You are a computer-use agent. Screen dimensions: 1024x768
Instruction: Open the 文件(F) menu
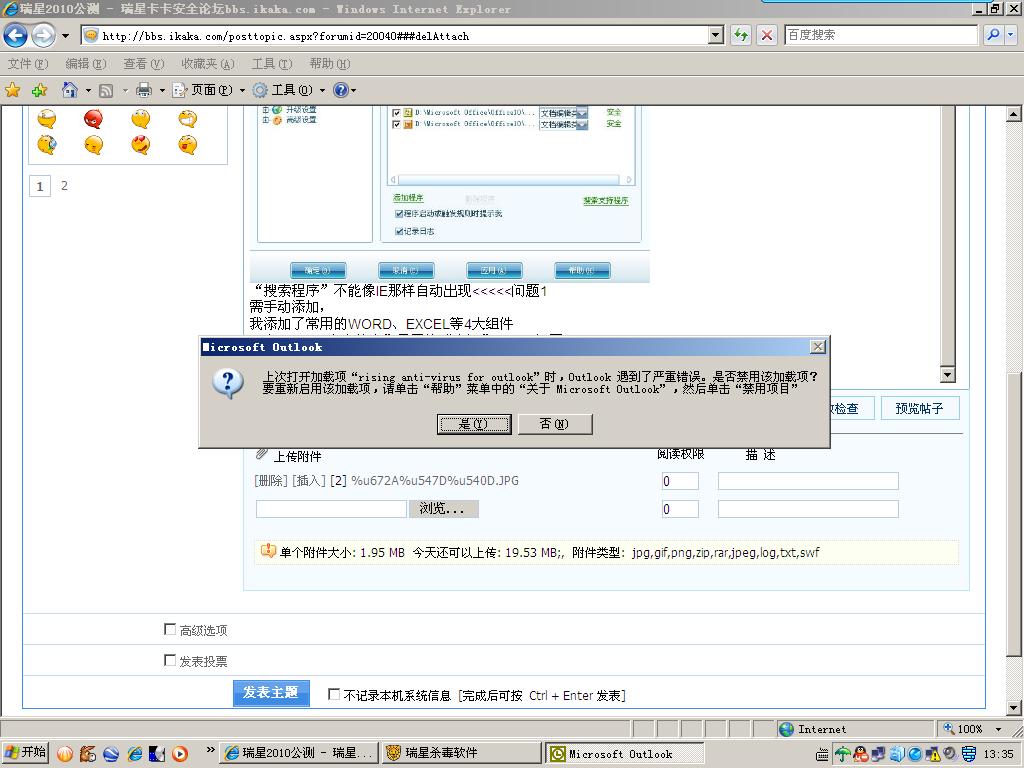[28, 64]
